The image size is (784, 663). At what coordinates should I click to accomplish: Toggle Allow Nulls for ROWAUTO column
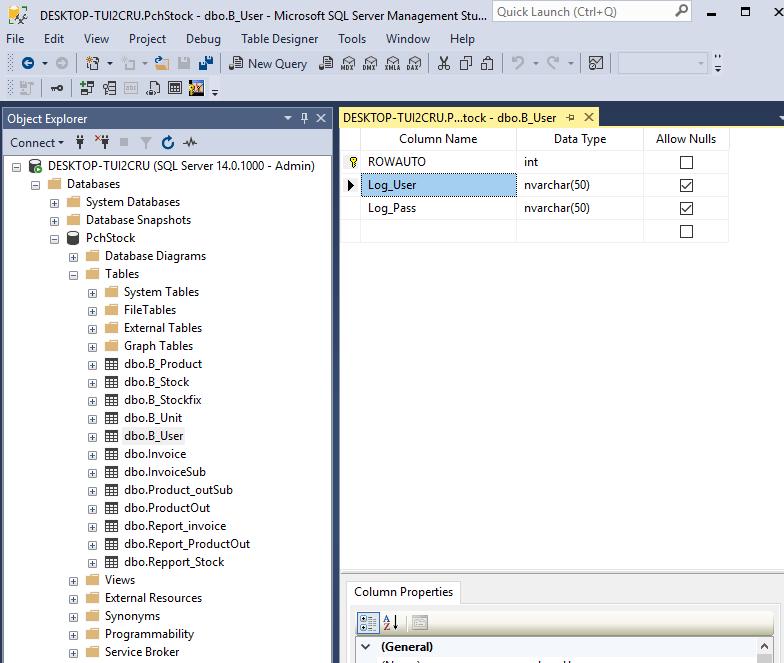click(685, 162)
